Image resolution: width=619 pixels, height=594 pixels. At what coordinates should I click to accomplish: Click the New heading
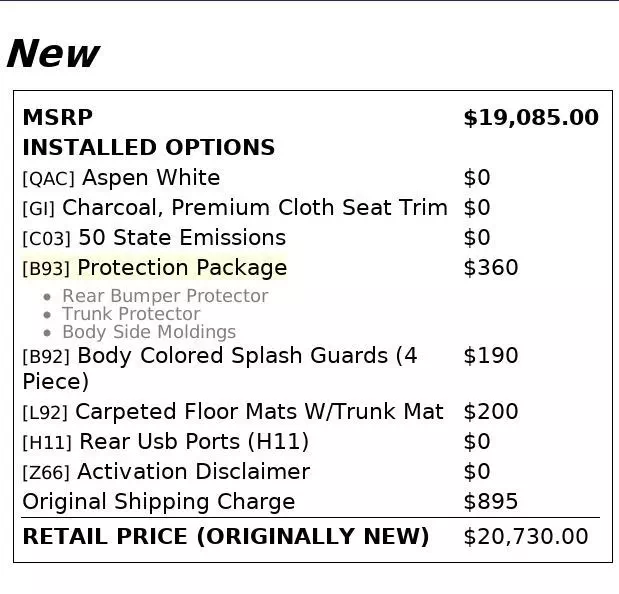[x=52, y=54]
